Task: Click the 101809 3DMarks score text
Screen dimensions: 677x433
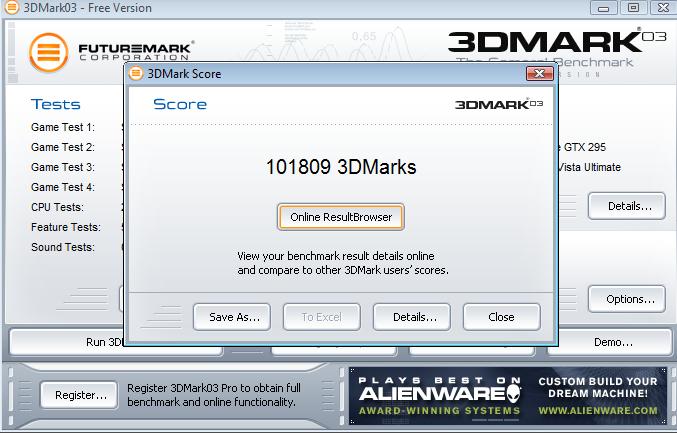Action: (341, 167)
